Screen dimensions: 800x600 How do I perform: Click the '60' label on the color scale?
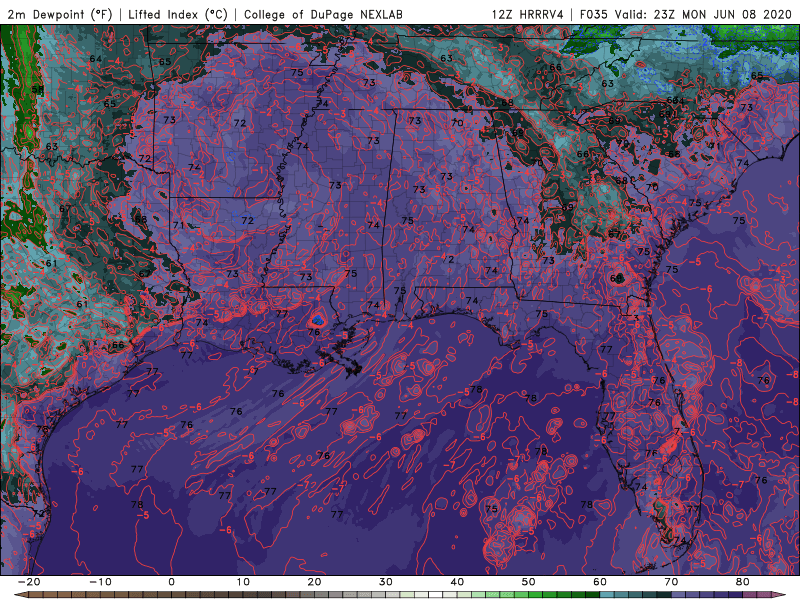coord(600,582)
